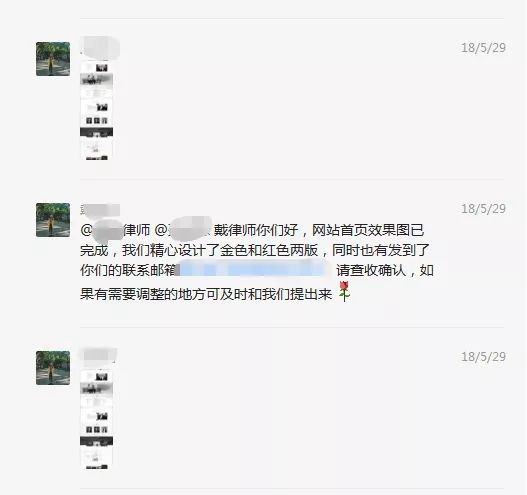
Task: Click the rose emoji ending the message
Action: pos(344,291)
